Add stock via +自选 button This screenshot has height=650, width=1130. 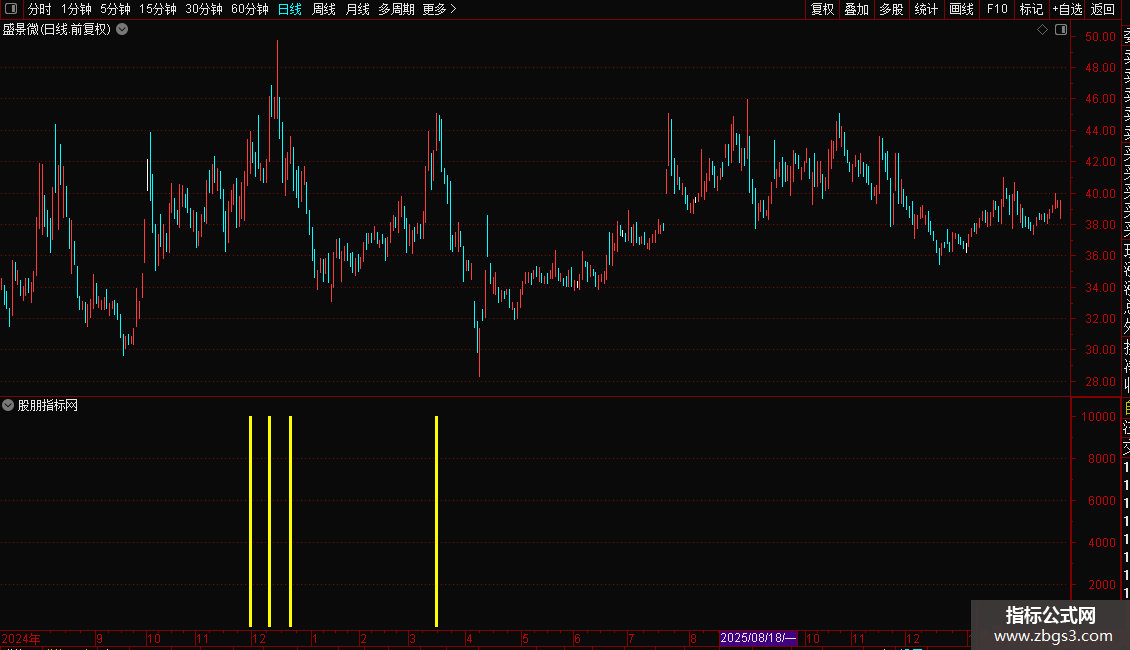[1067, 9]
